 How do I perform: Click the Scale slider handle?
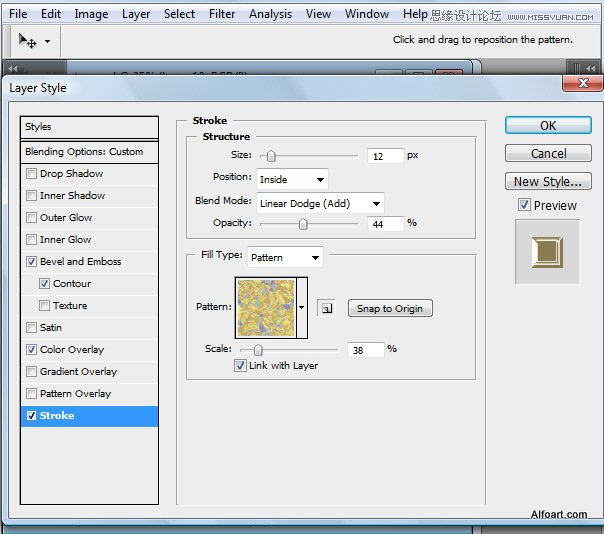coord(258,350)
